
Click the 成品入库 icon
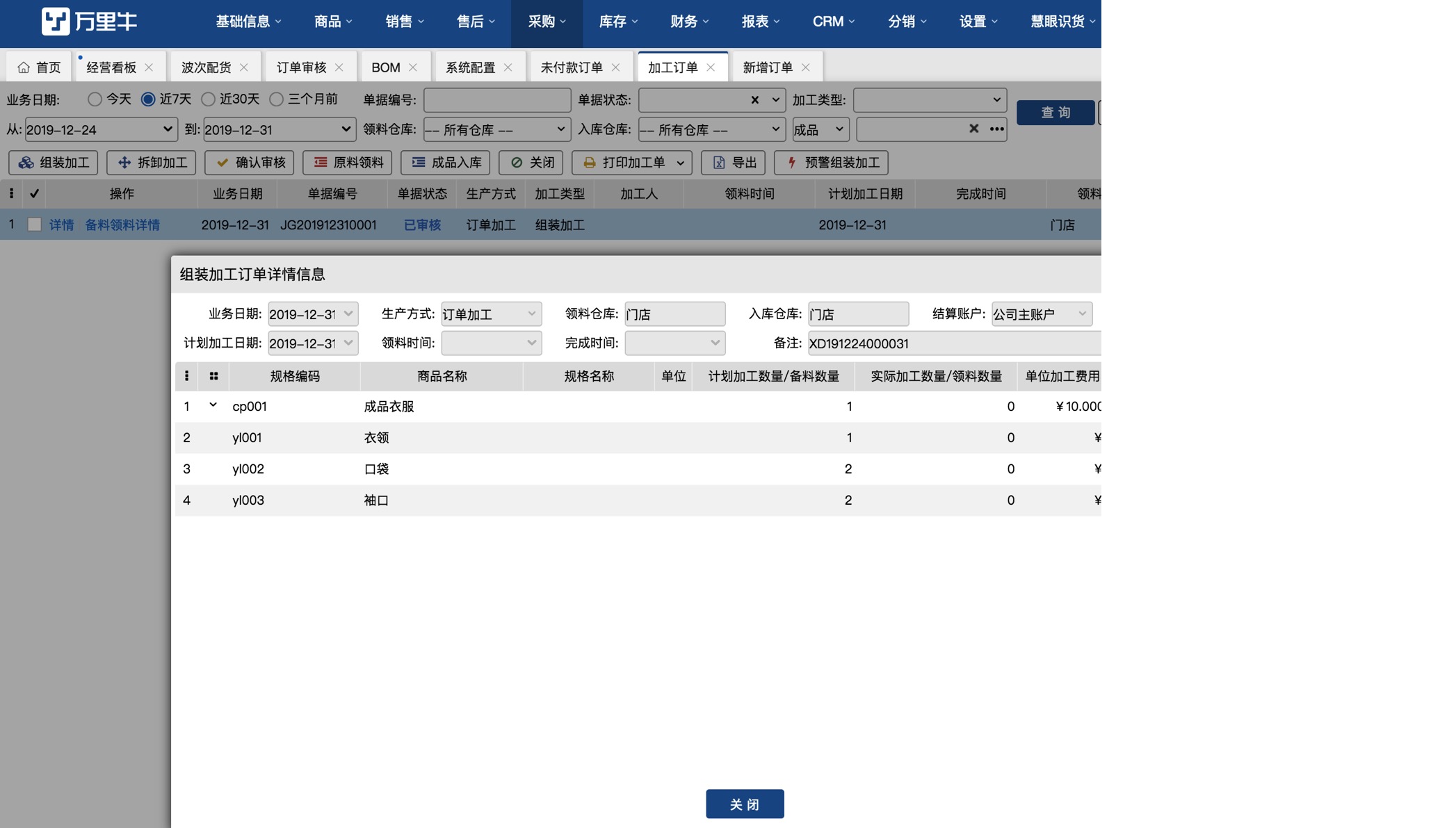419,163
